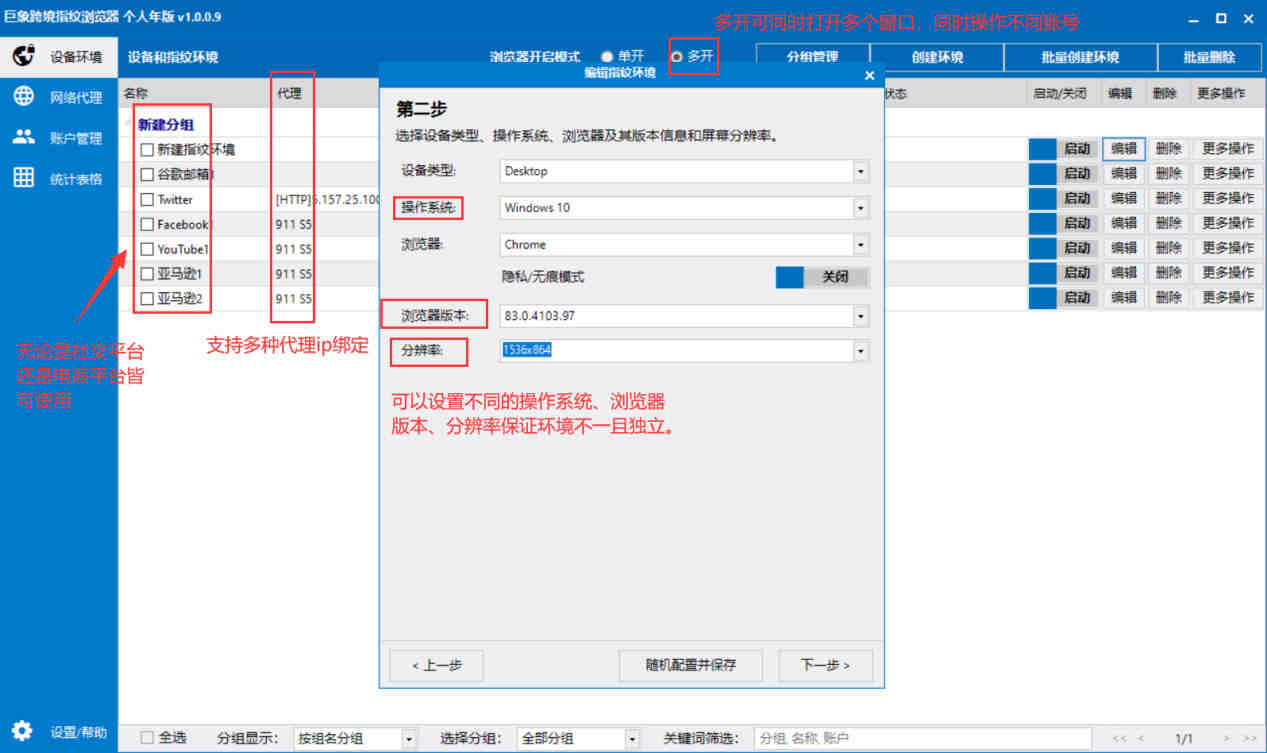The width and height of the screenshot is (1267, 753).
Task: Click 删除 for 谷歌邮箱 row
Action: [x=1168, y=174]
